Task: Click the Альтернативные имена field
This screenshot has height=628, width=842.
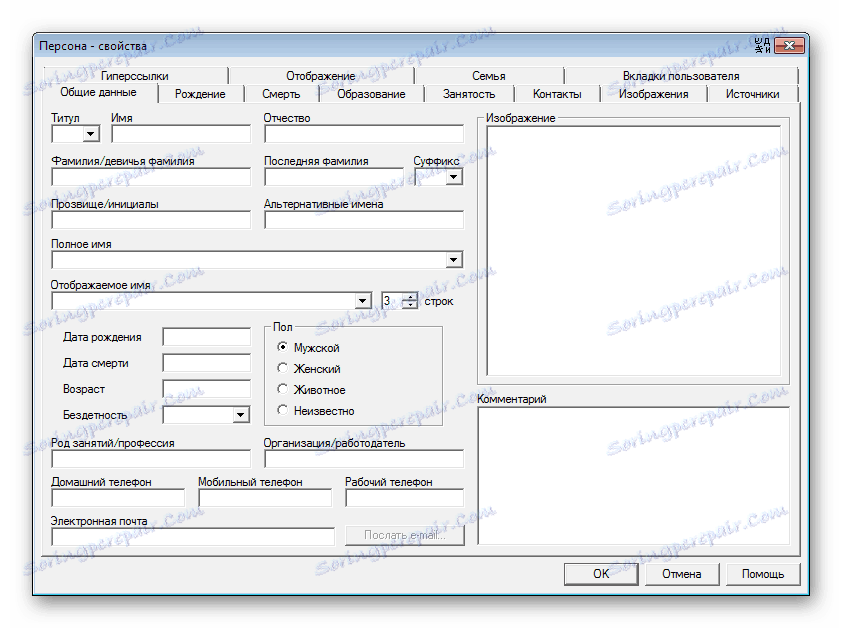Action: [x=364, y=220]
